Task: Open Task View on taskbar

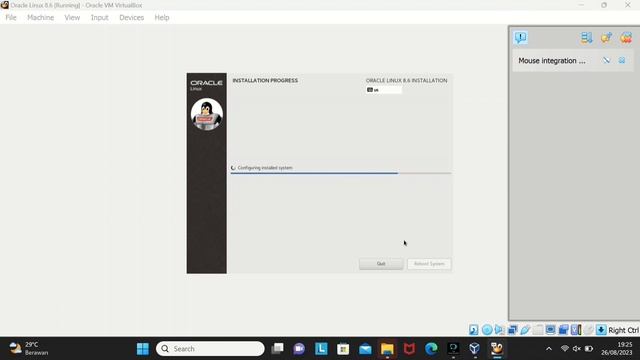Action: pyautogui.click(x=278, y=349)
